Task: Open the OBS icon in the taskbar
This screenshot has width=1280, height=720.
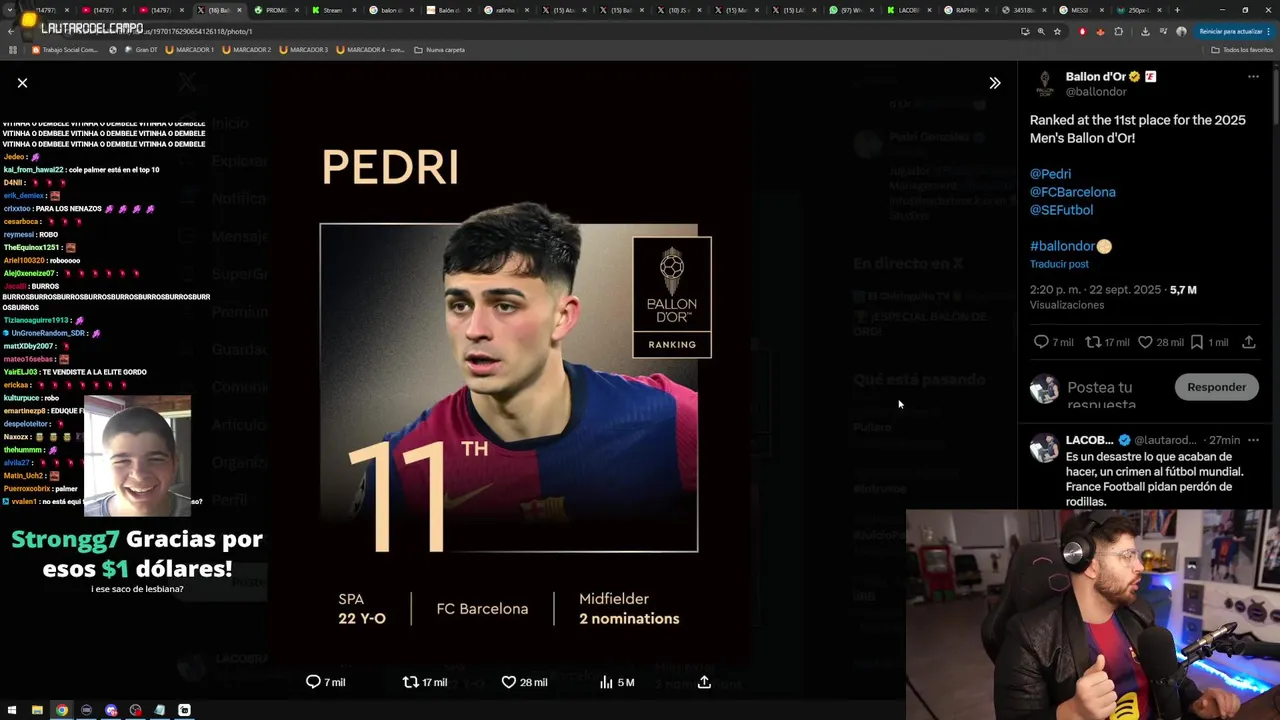Action: (x=135, y=710)
